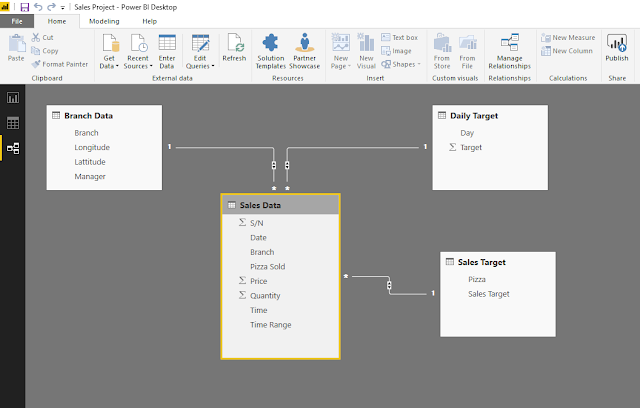
Task: Open Manage Relationships
Action: 510,51
